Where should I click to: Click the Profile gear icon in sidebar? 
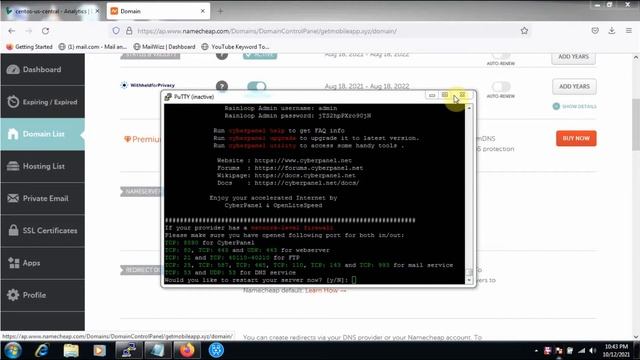point(13,295)
